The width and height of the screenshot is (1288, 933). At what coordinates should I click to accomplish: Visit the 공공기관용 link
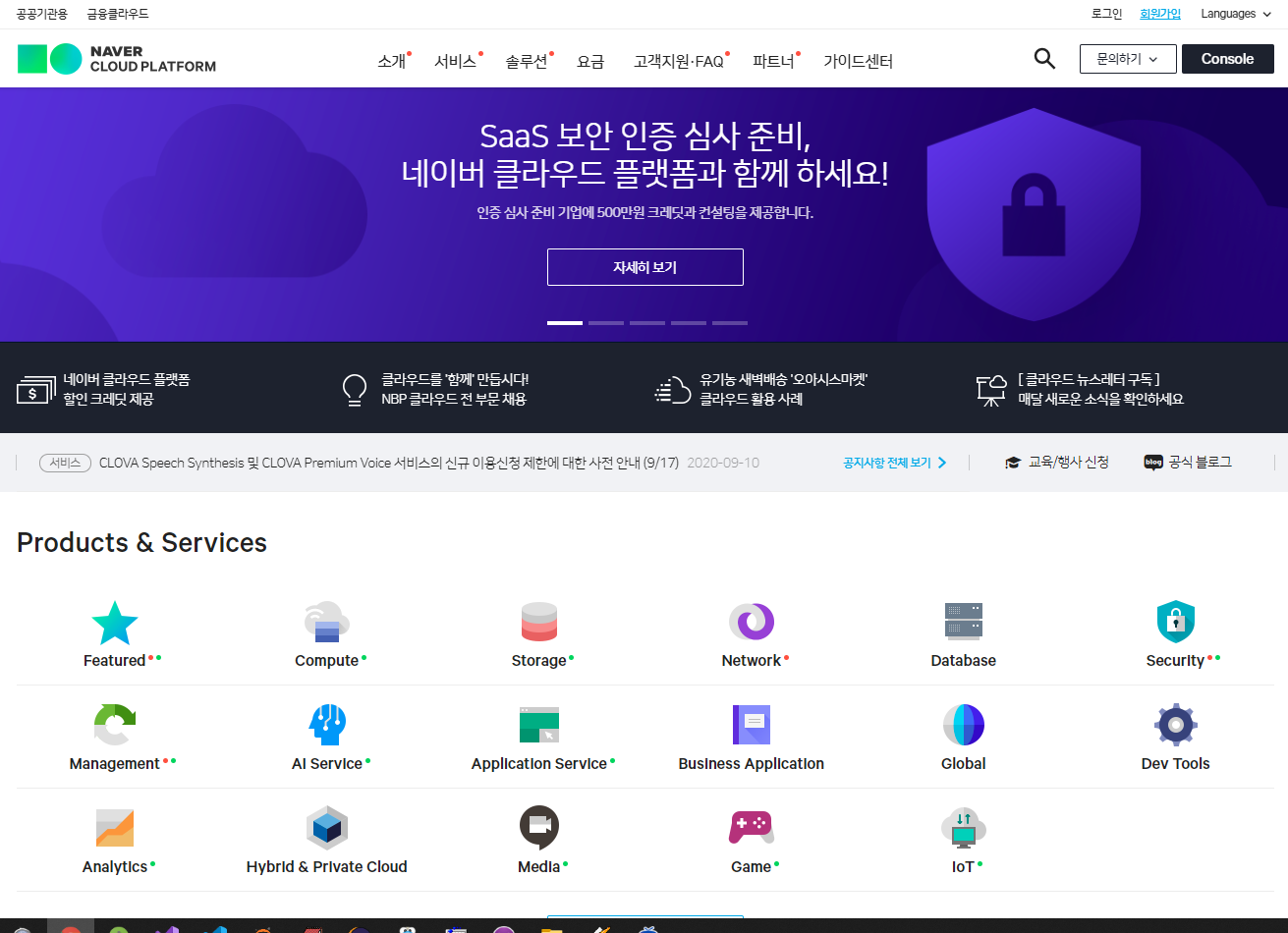(x=42, y=14)
